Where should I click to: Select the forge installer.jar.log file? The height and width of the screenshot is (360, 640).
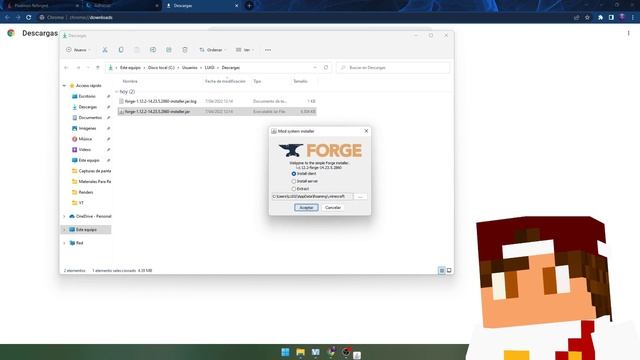(x=217, y=101)
